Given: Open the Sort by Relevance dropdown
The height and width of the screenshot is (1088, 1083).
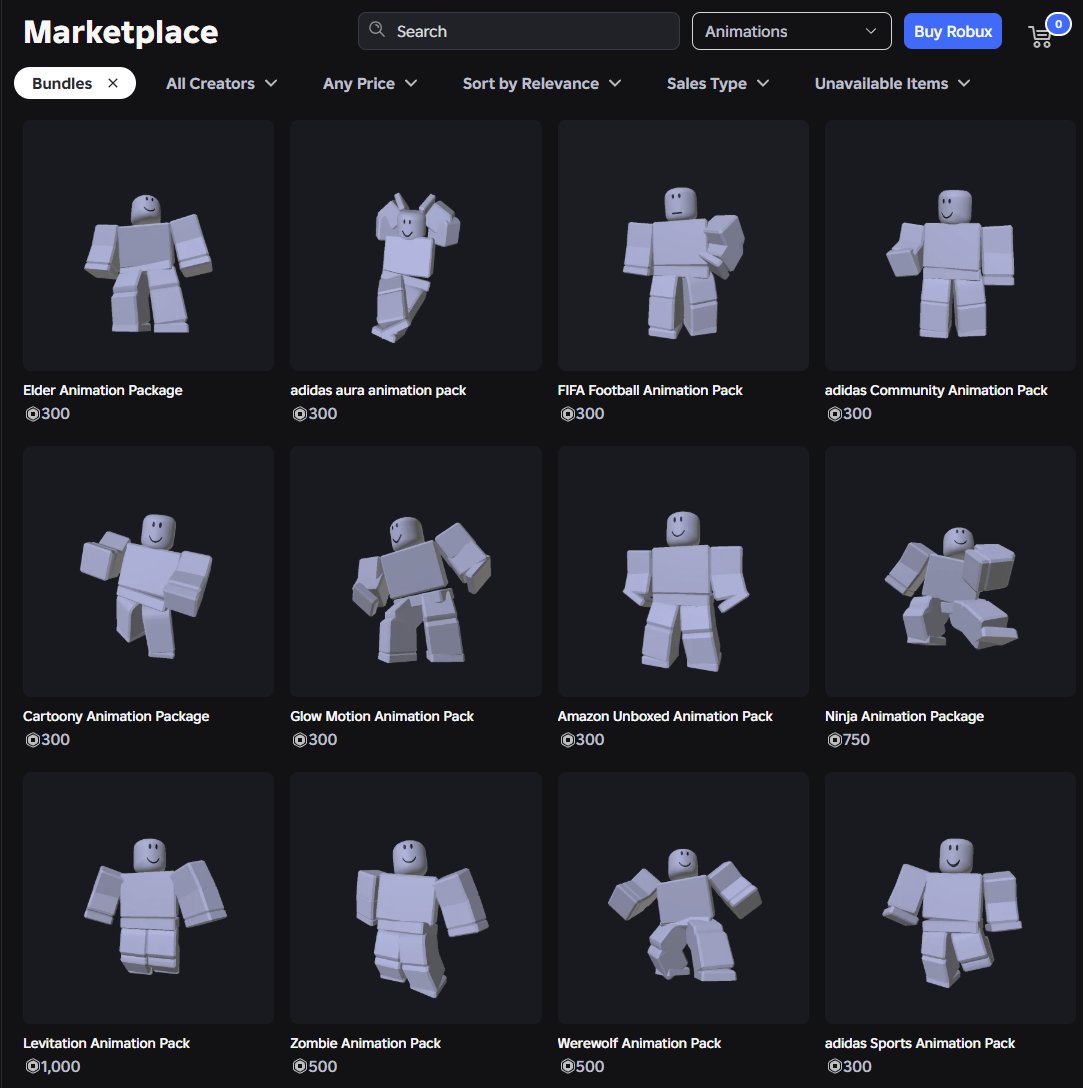Looking at the screenshot, I should click(542, 83).
